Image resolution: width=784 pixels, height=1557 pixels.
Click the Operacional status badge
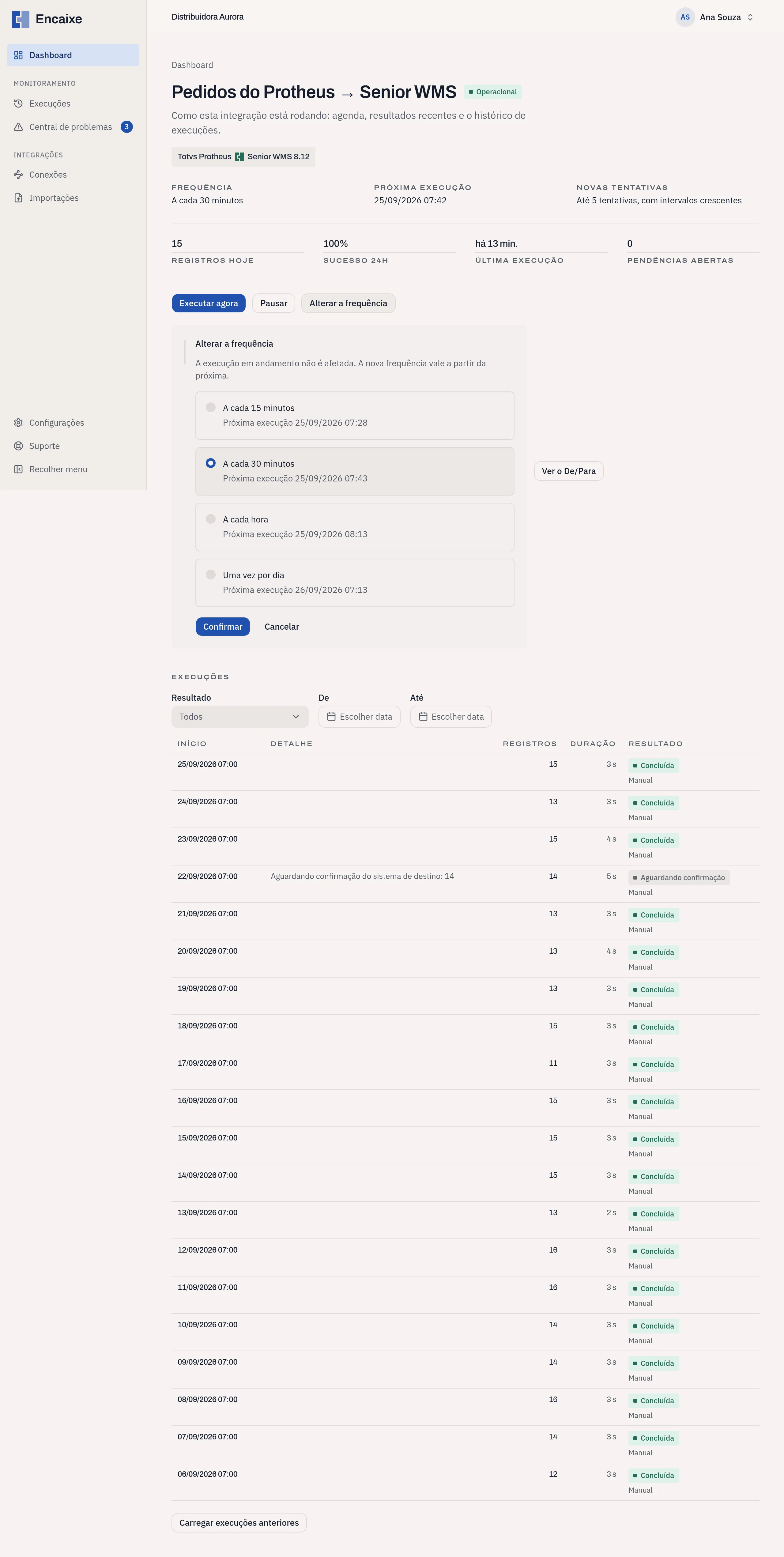[493, 92]
